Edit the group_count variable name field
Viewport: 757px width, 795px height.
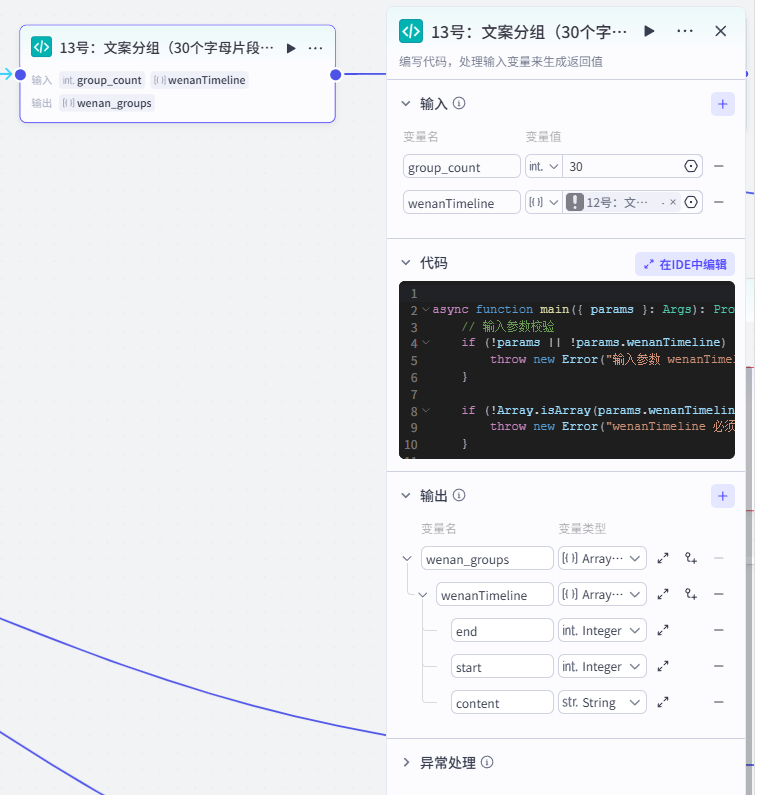coord(461,166)
